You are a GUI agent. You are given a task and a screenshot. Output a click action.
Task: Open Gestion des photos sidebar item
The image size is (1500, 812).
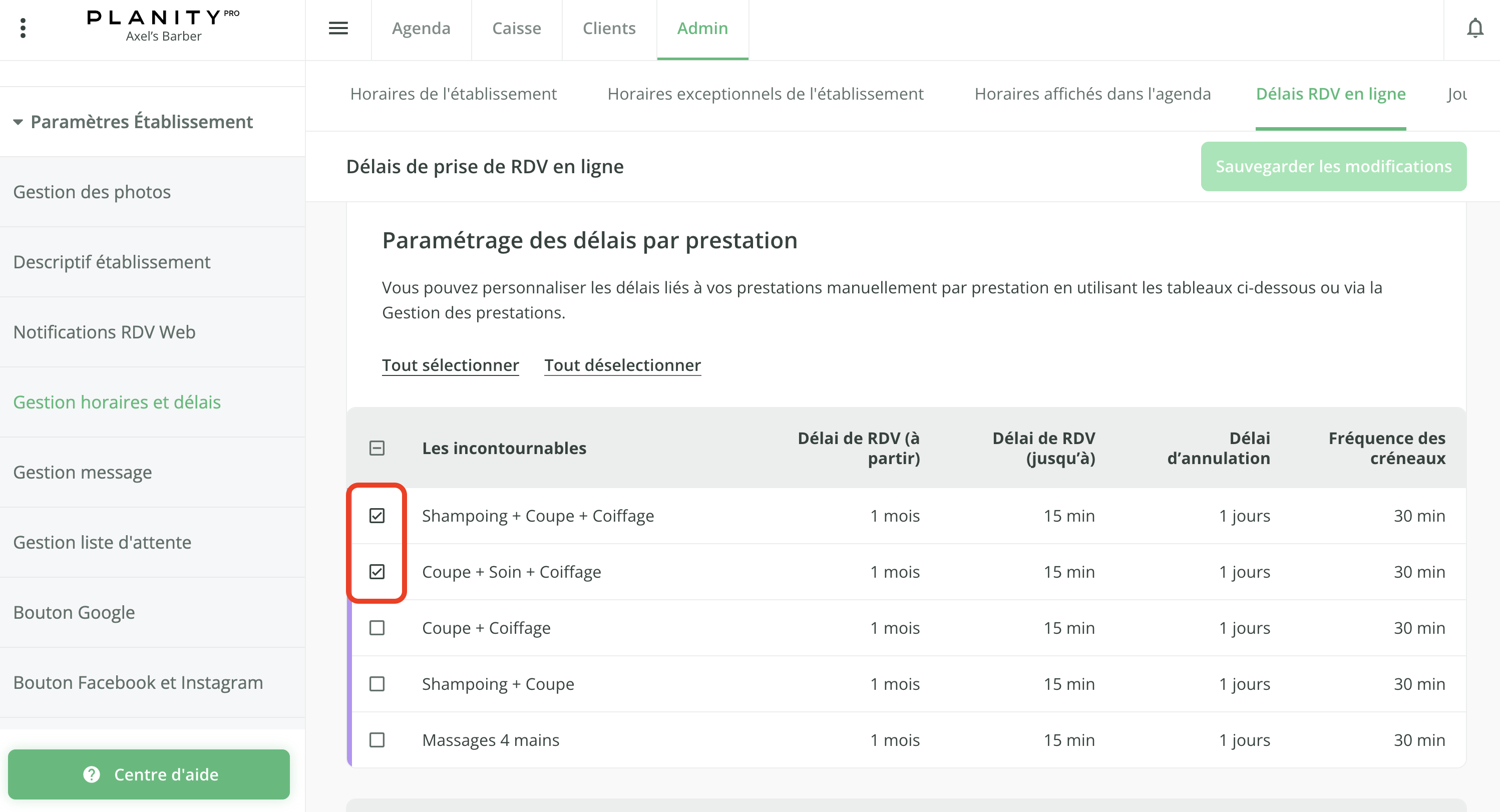click(x=92, y=192)
